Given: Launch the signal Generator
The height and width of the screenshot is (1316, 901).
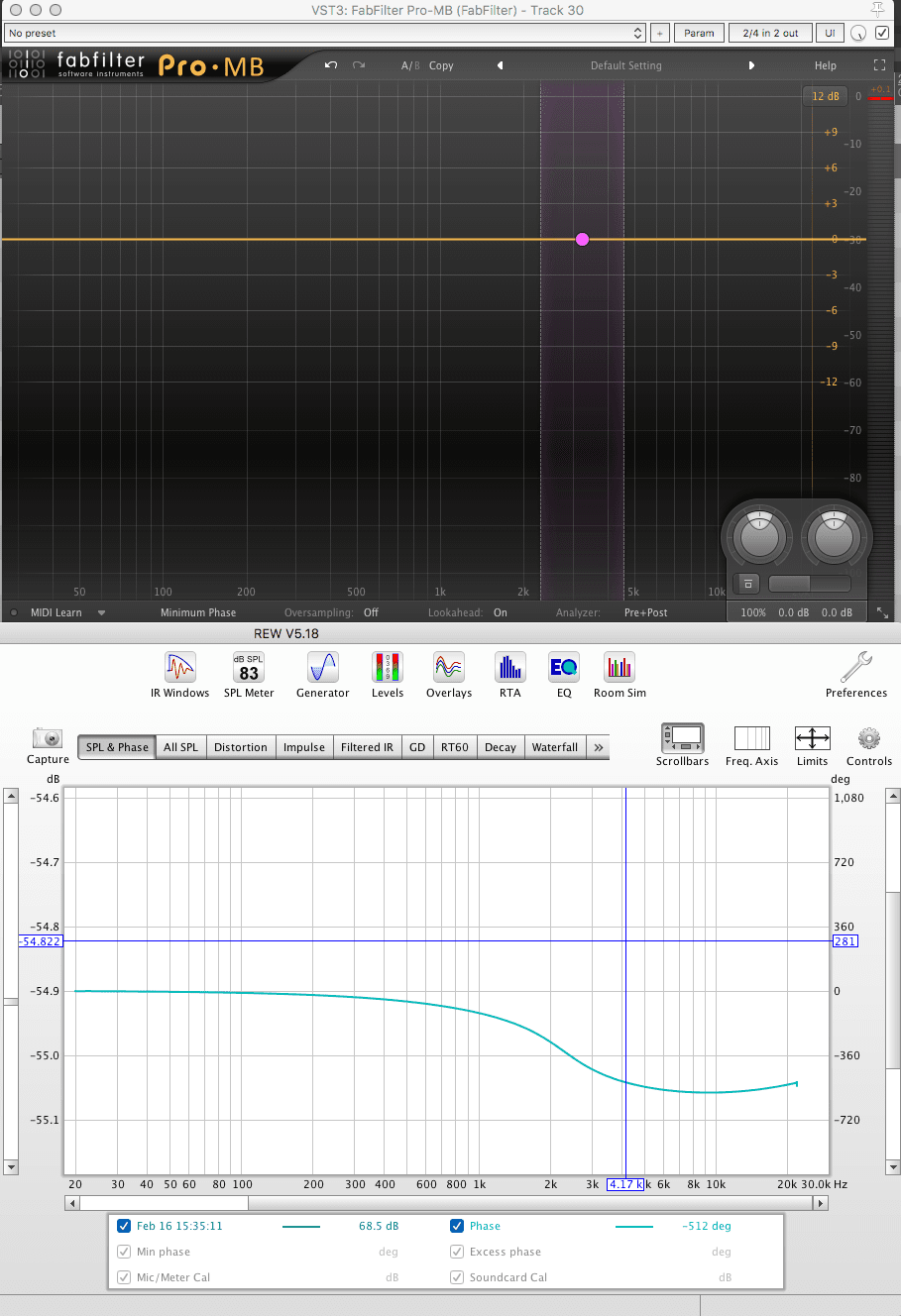Looking at the screenshot, I should click(323, 668).
